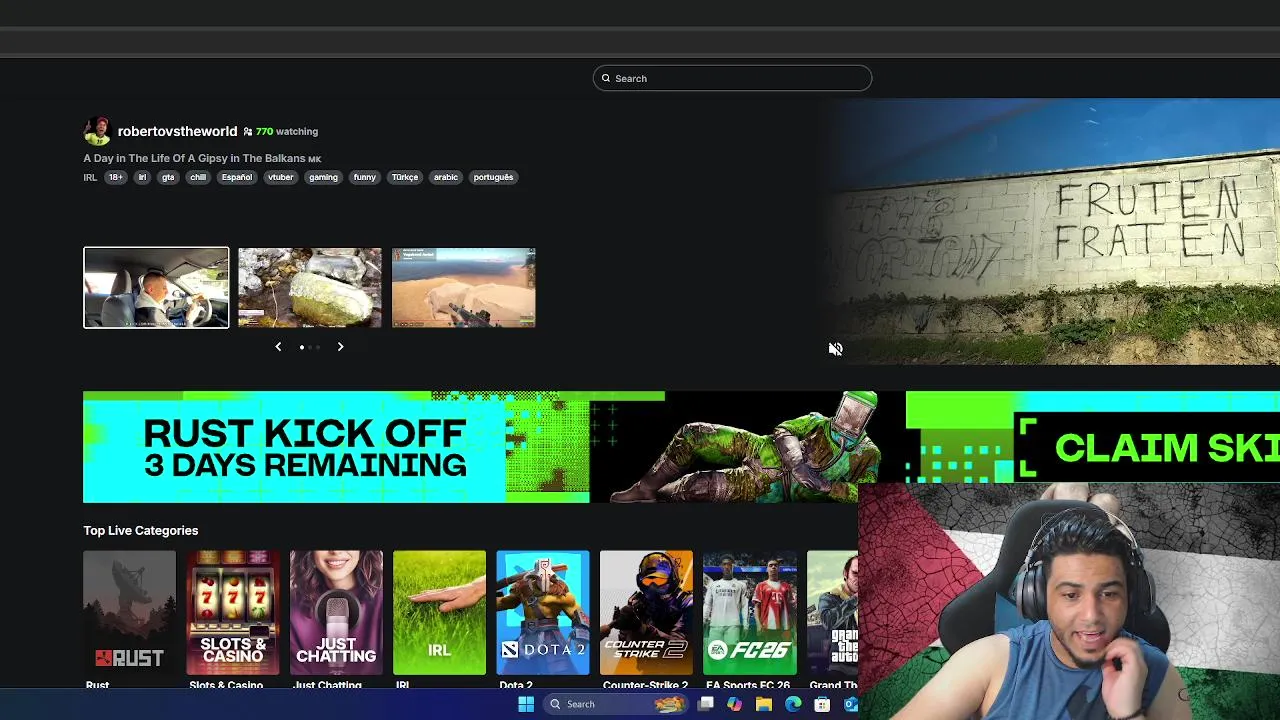Viewport: 1280px width, 720px height.
Task: Click the chill tag chip
Action: 198,177
